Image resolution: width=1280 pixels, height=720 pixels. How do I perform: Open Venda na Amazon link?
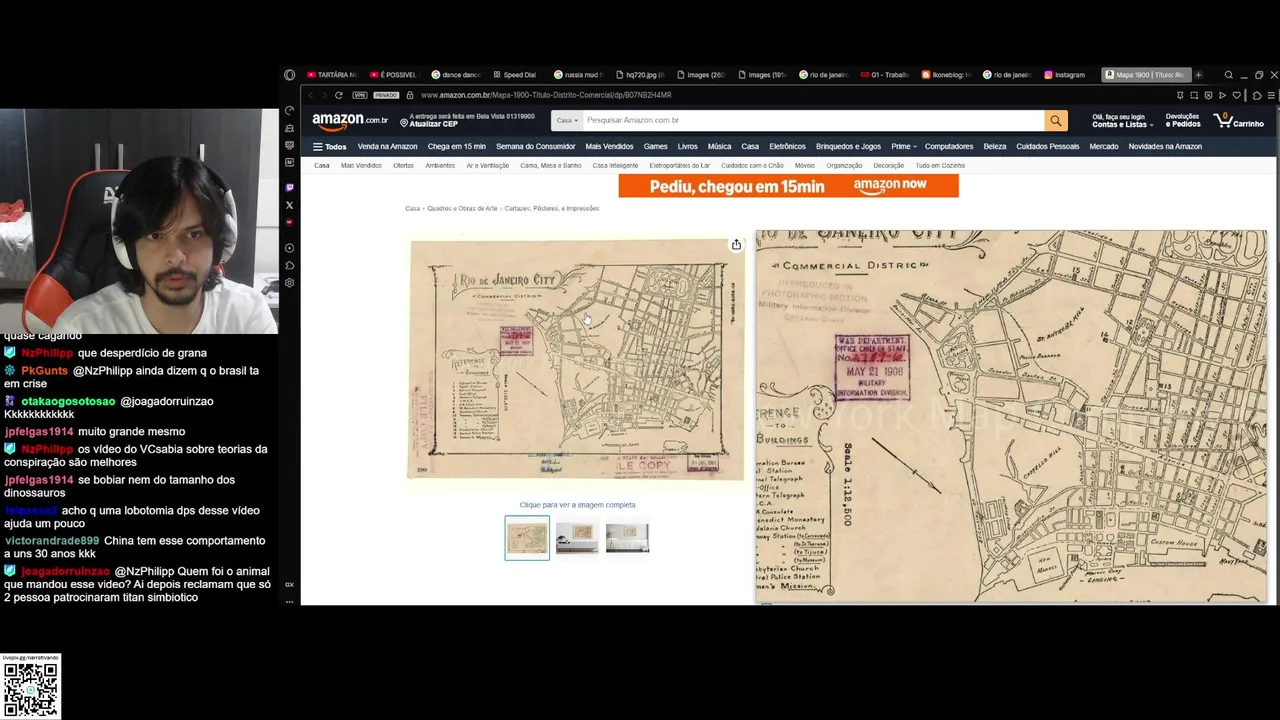tap(387, 147)
